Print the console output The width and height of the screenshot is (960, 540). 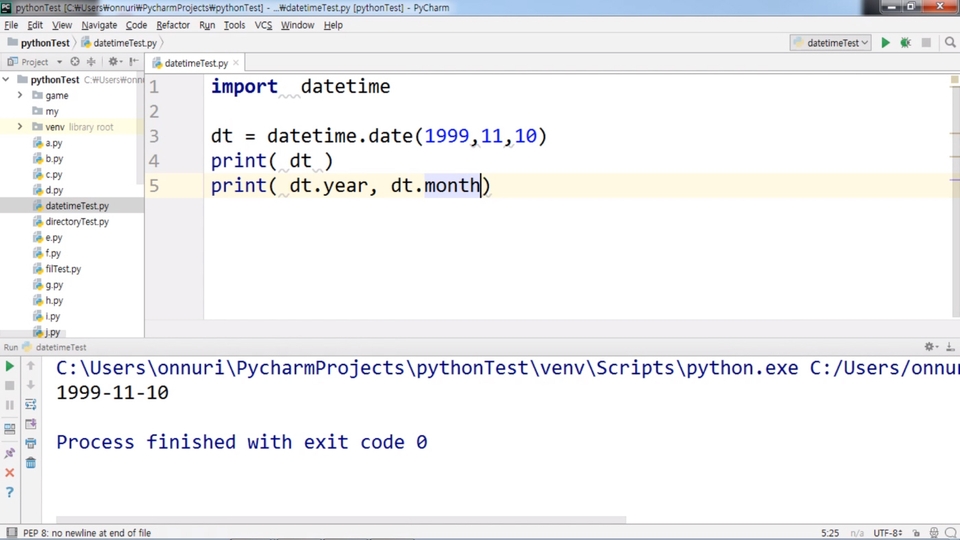[x=31, y=443]
